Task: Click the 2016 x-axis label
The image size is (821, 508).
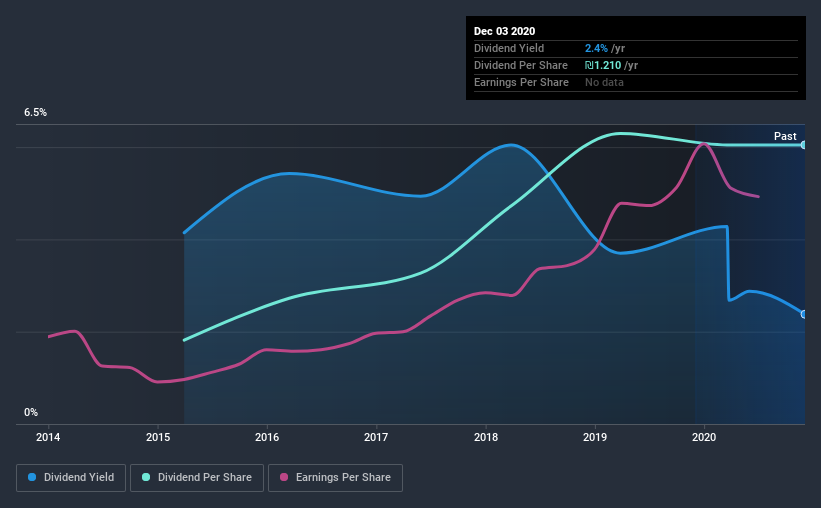Action: click(267, 437)
